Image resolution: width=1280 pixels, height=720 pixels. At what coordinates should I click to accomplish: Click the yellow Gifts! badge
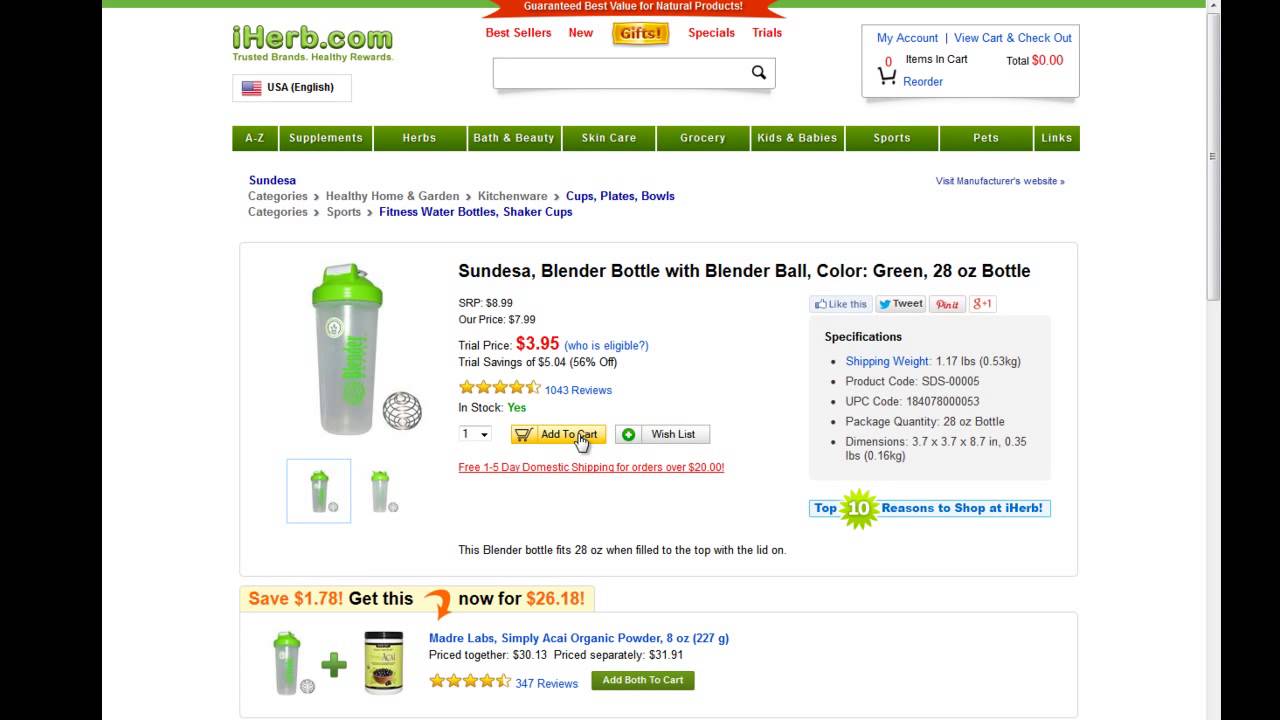640,33
